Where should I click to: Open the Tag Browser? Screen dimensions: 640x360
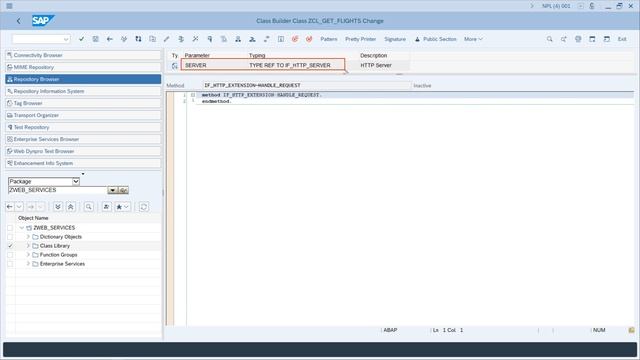pyautogui.click(x=83, y=103)
